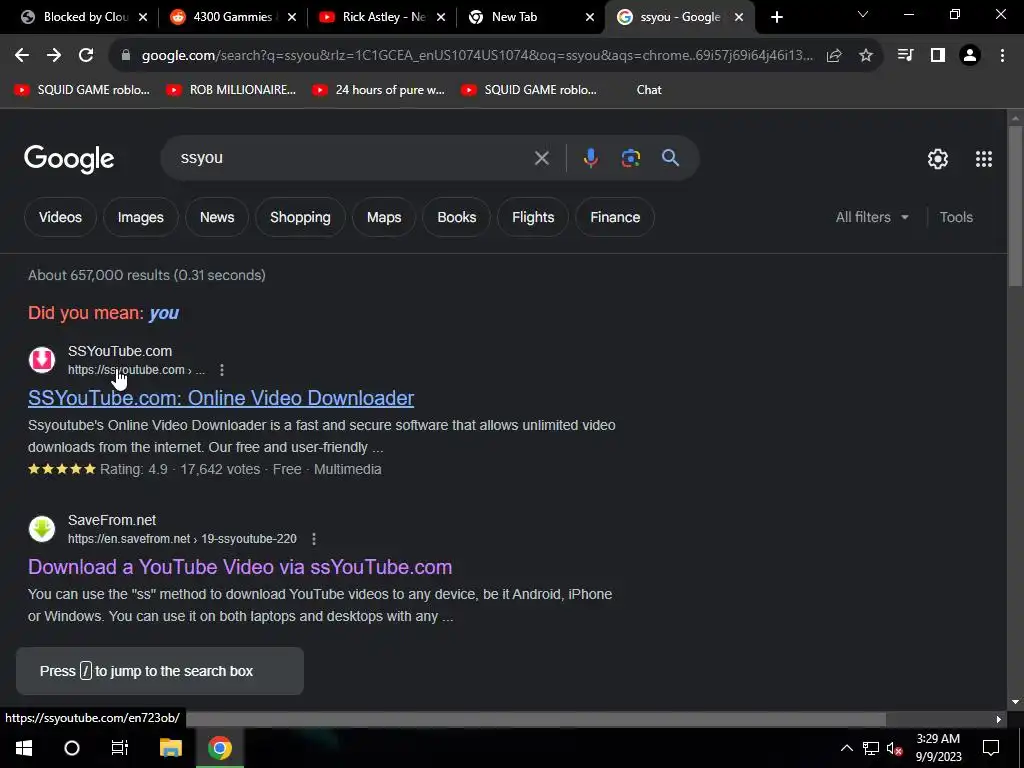Launch File Explorer from taskbar
Viewport: 1024px width, 768px height.
click(170, 748)
